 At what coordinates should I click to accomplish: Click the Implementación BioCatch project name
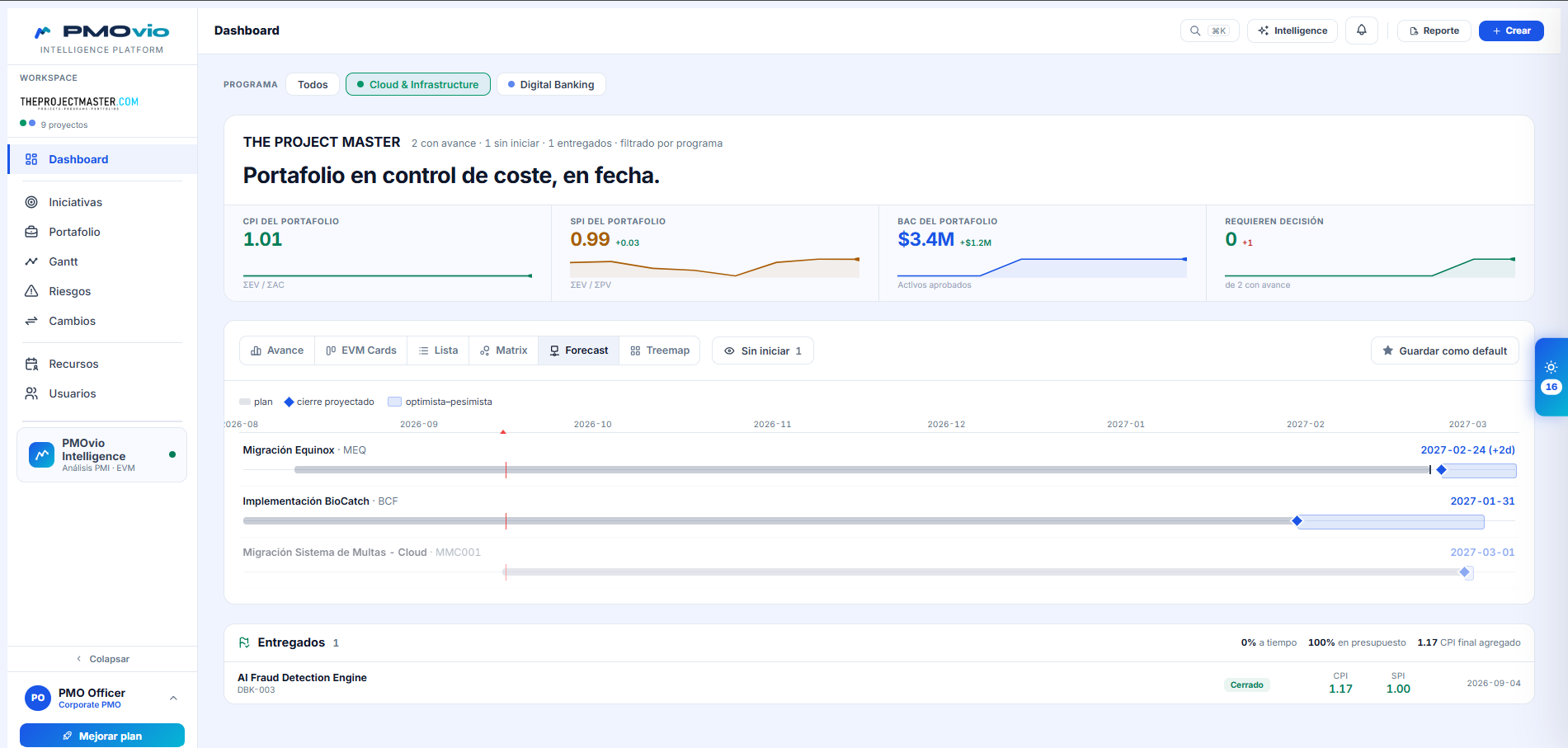point(305,501)
